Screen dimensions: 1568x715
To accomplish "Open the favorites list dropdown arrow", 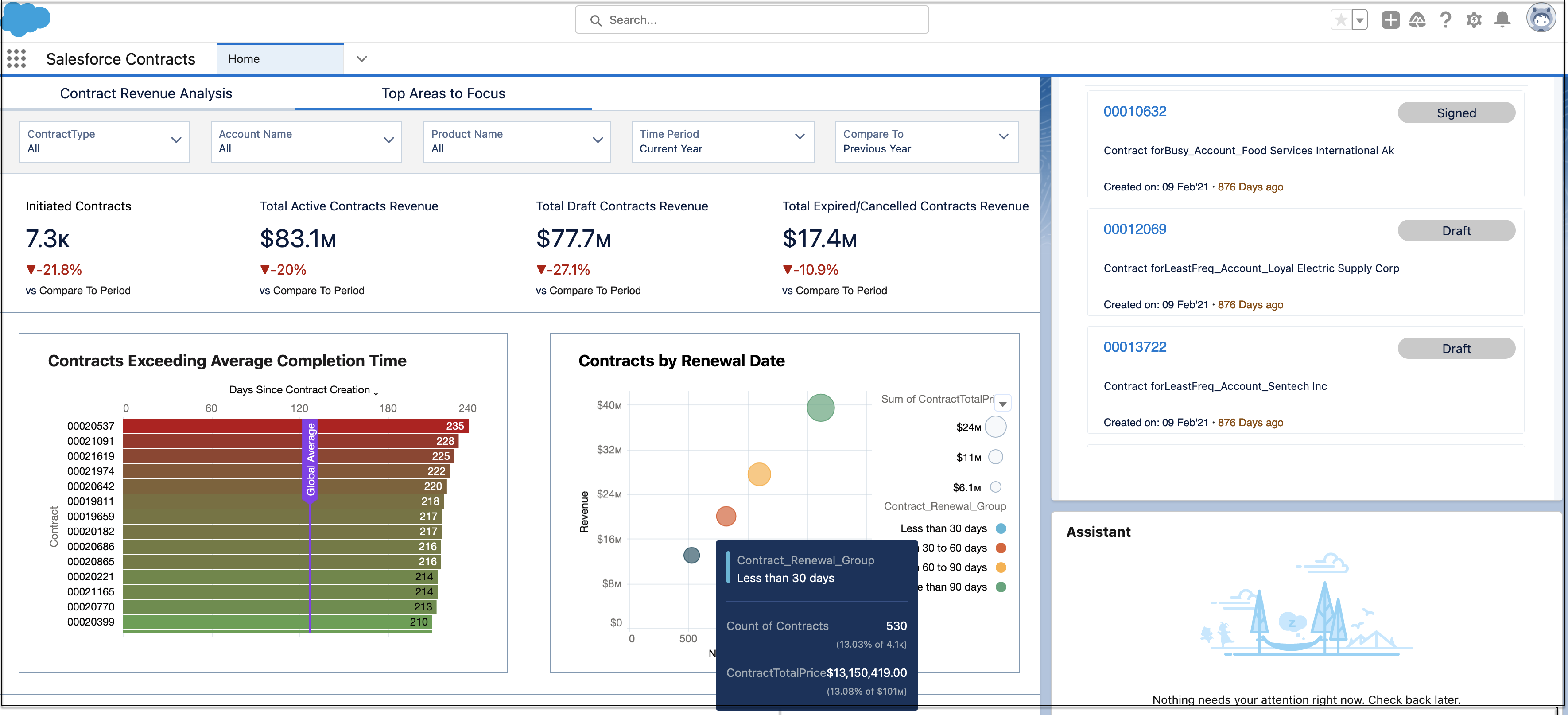I will [1360, 20].
